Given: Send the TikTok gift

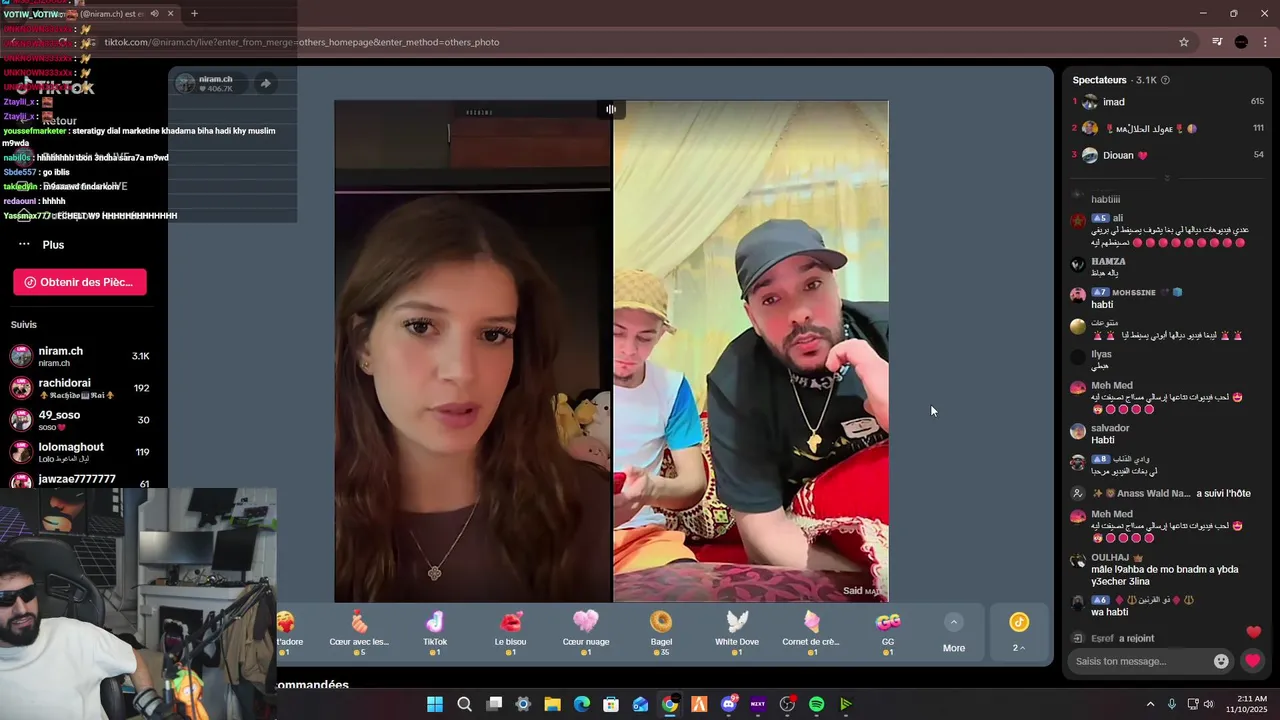Looking at the screenshot, I should [435, 632].
